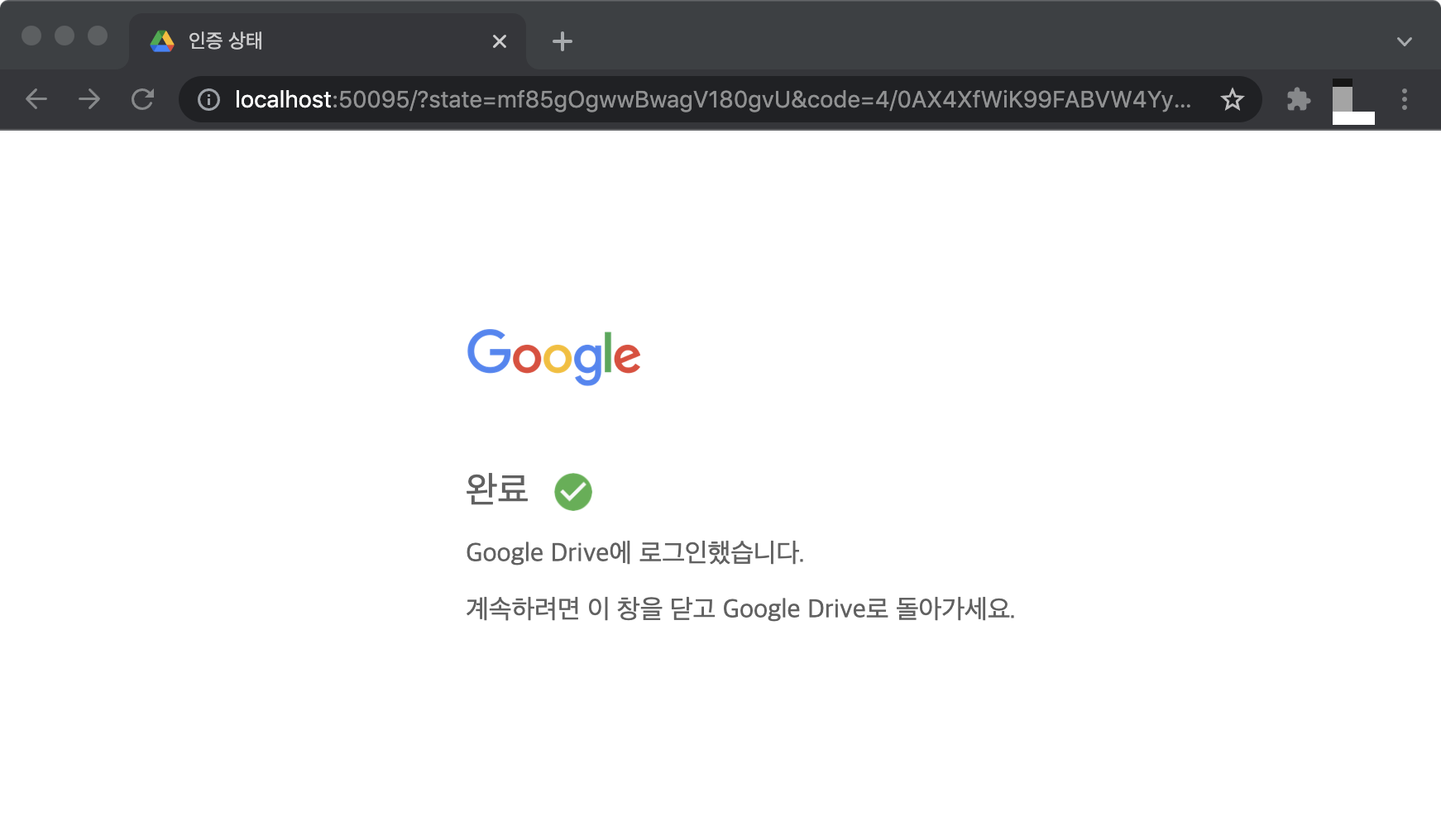Open the profile avatar next to Extensions
This screenshot has height=840, width=1441.
click(x=1353, y=101)
